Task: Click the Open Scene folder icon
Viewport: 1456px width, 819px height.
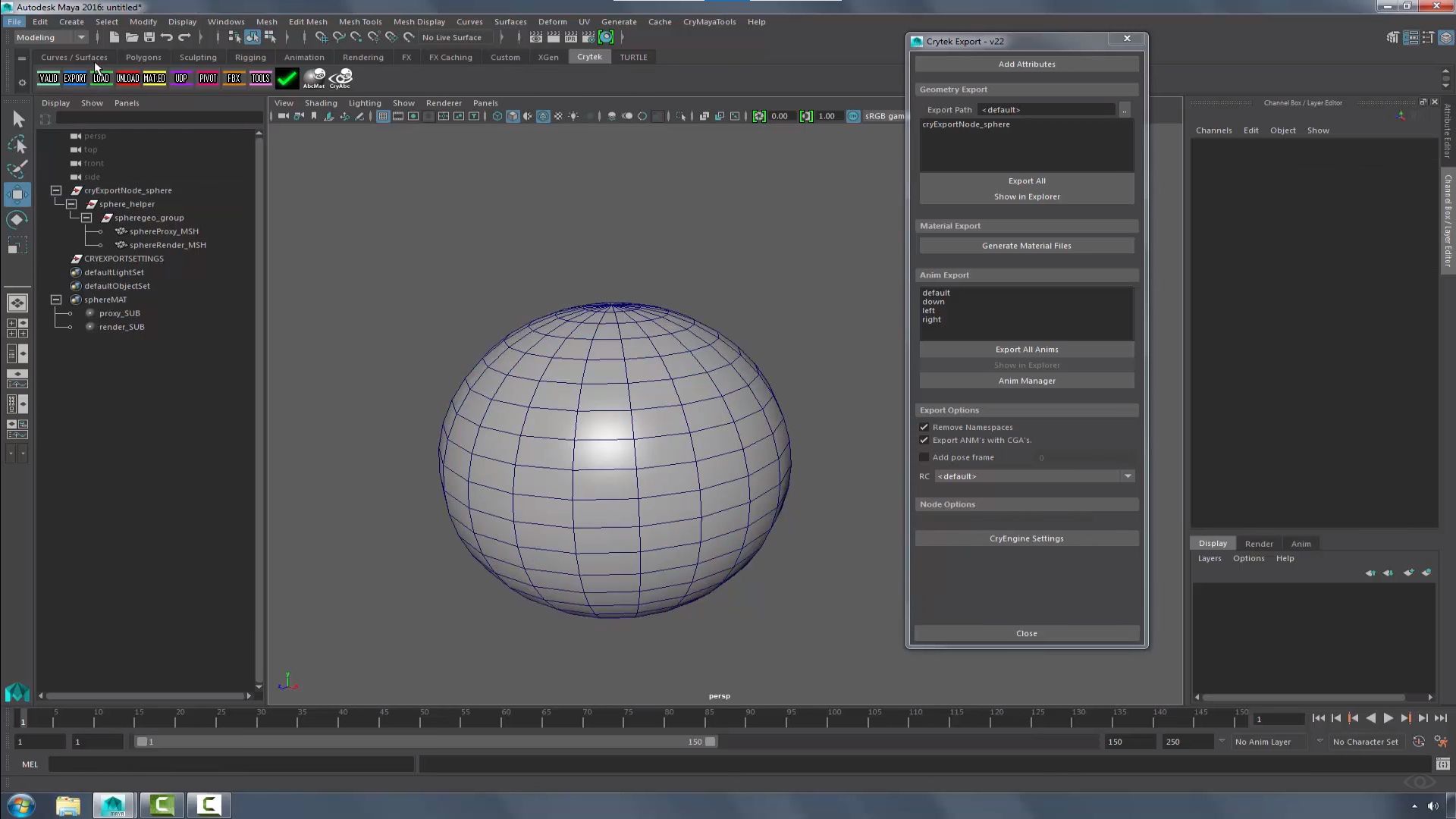Action: point(131,37)
